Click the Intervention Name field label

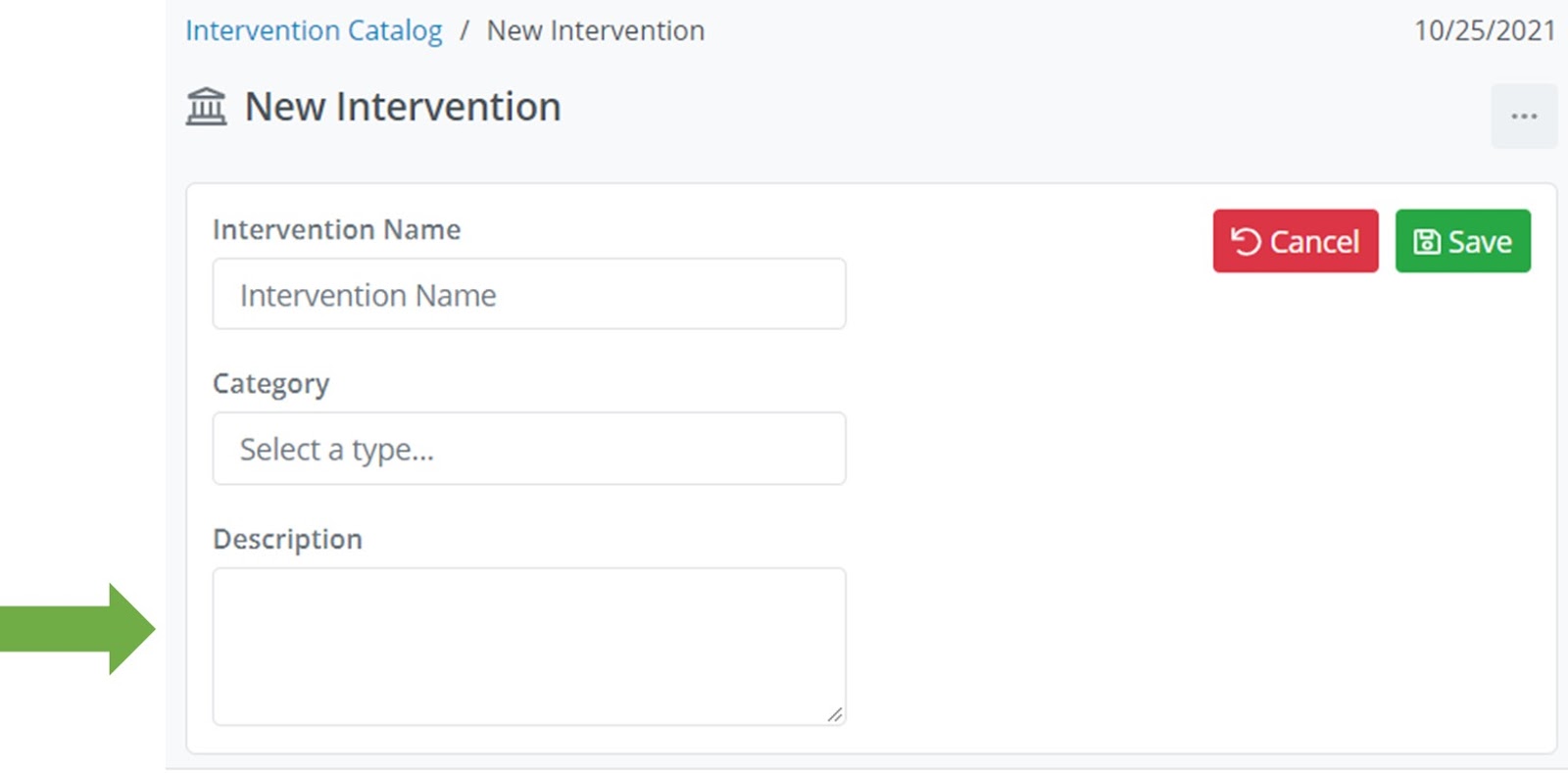click(336, 229)
